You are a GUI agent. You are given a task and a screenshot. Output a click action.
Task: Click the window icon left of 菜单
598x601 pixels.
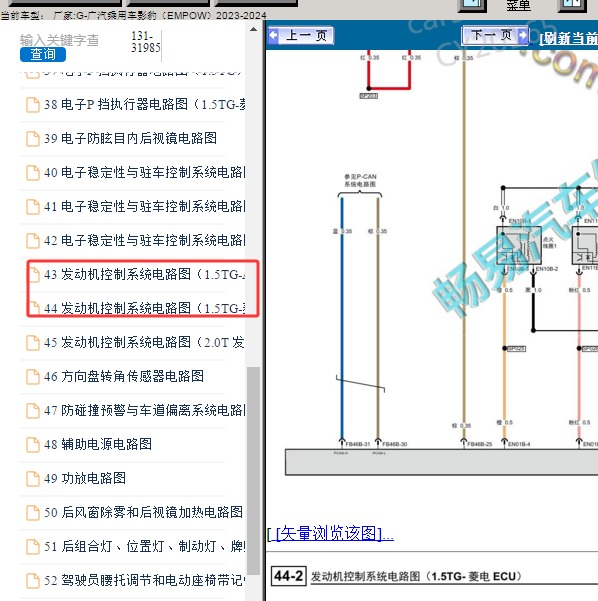click(x=473, y=5)
